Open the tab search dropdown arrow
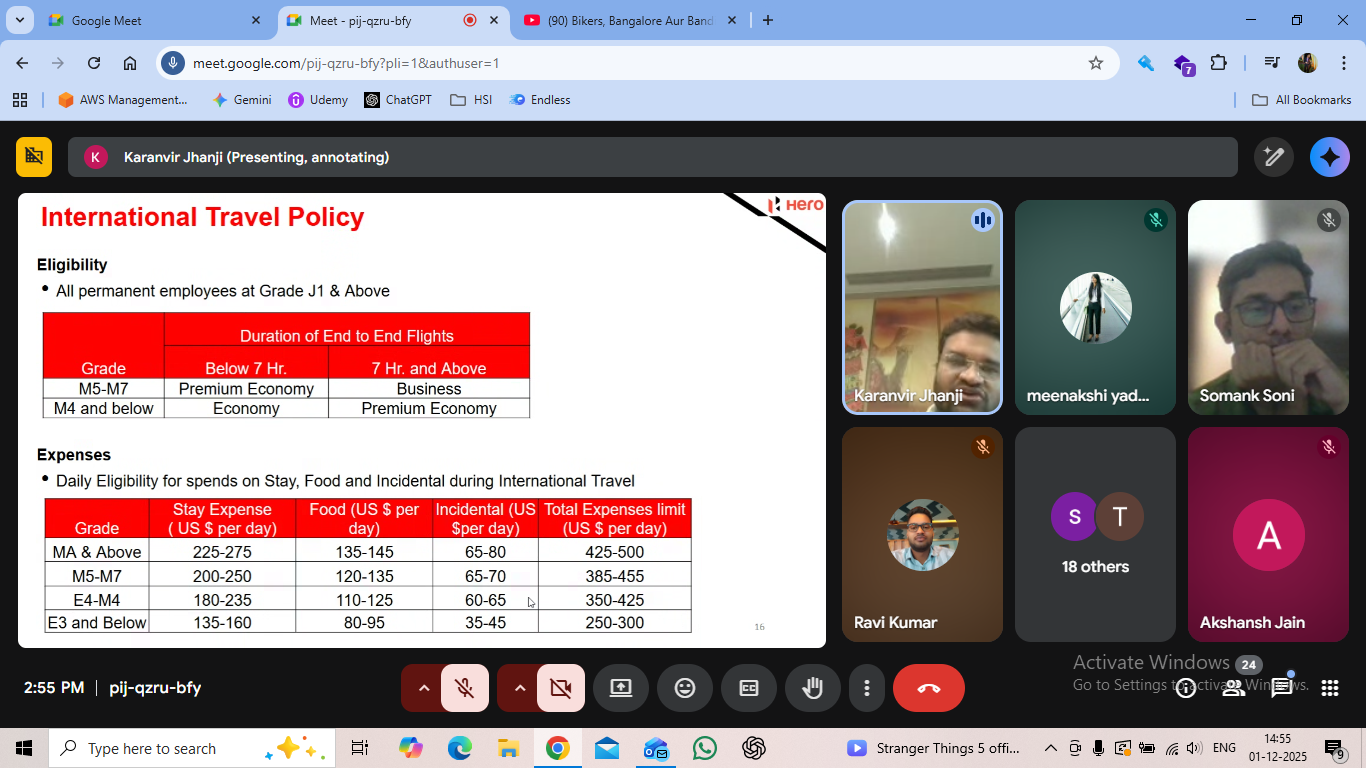 tap(19, 20)
